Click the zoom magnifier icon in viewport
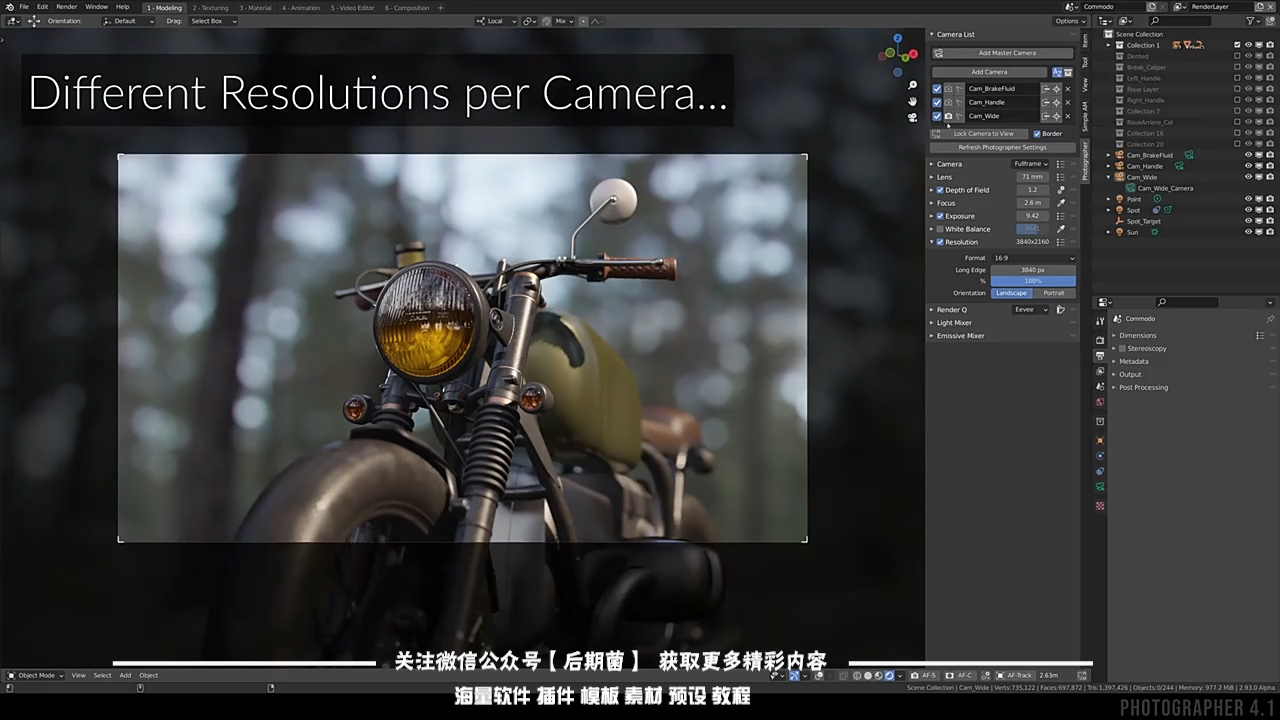Image resolution: width=1280 pixels, height=720 pixels. coord(912,86)
